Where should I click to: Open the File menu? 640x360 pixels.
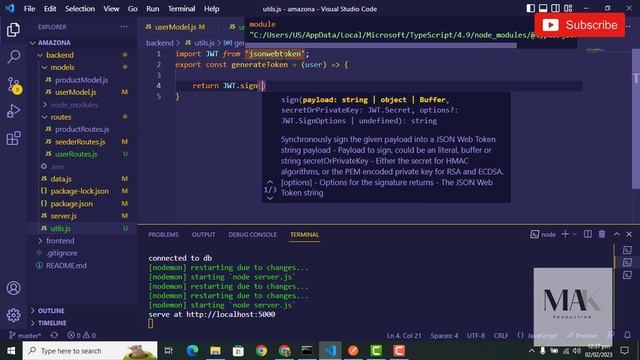coord(29,9)
